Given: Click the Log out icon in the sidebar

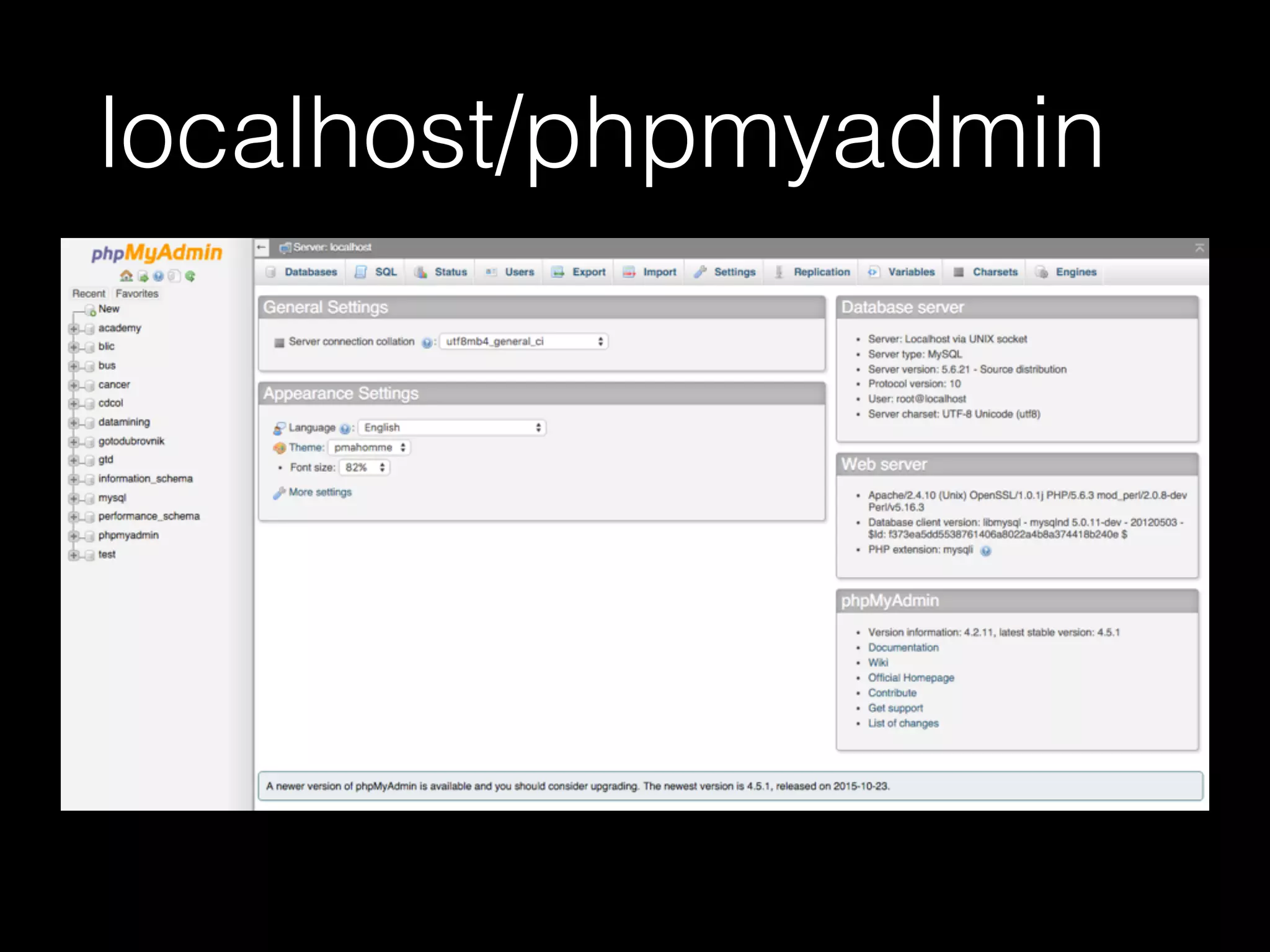Looking at the screenshot, I should (143, 276).
